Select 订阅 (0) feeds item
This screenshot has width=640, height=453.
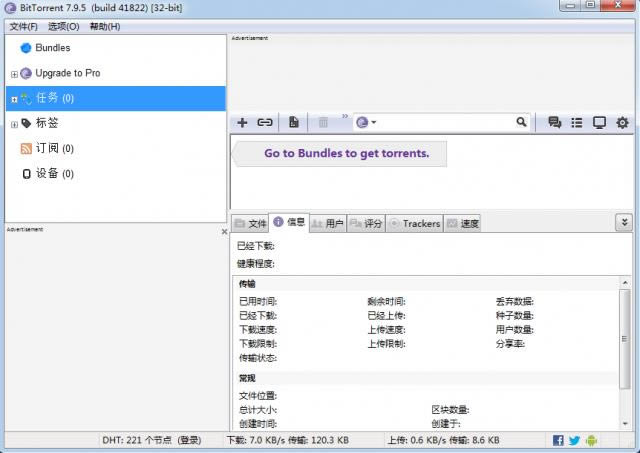55,148
